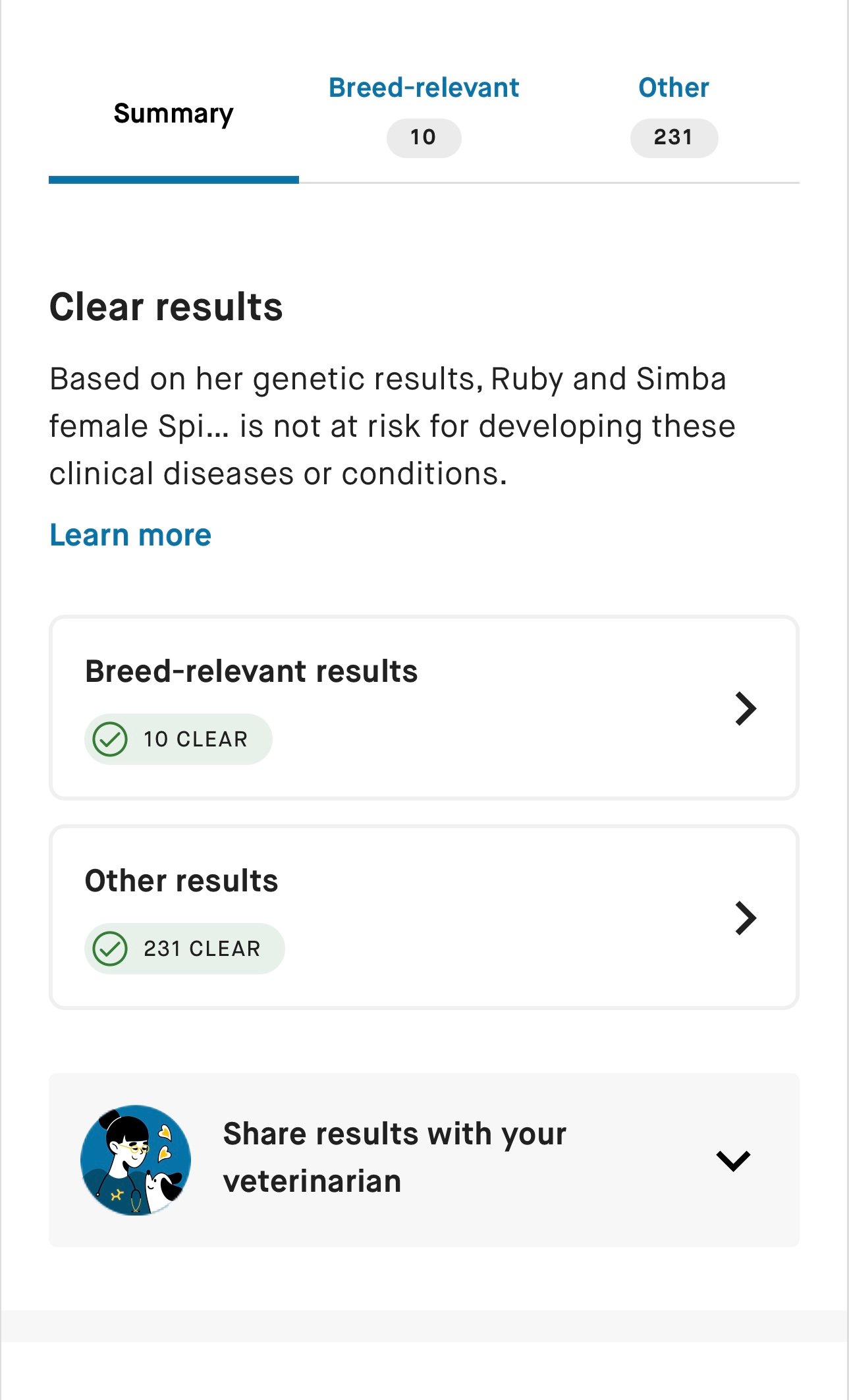Screen dimensions: 849x1400
Task: Click the 10 count badge under Breed-relevant
Action: (424, 138)
